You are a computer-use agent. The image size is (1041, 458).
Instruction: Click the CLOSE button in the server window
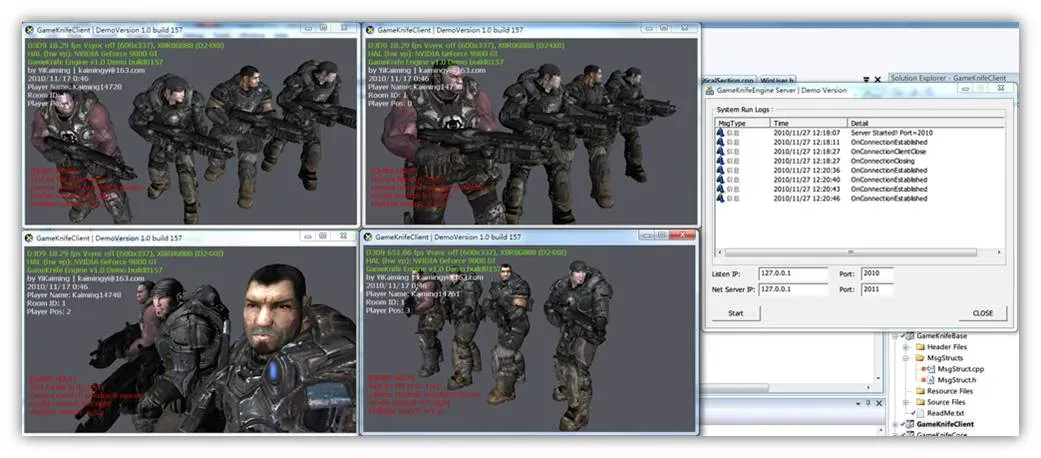983,313
